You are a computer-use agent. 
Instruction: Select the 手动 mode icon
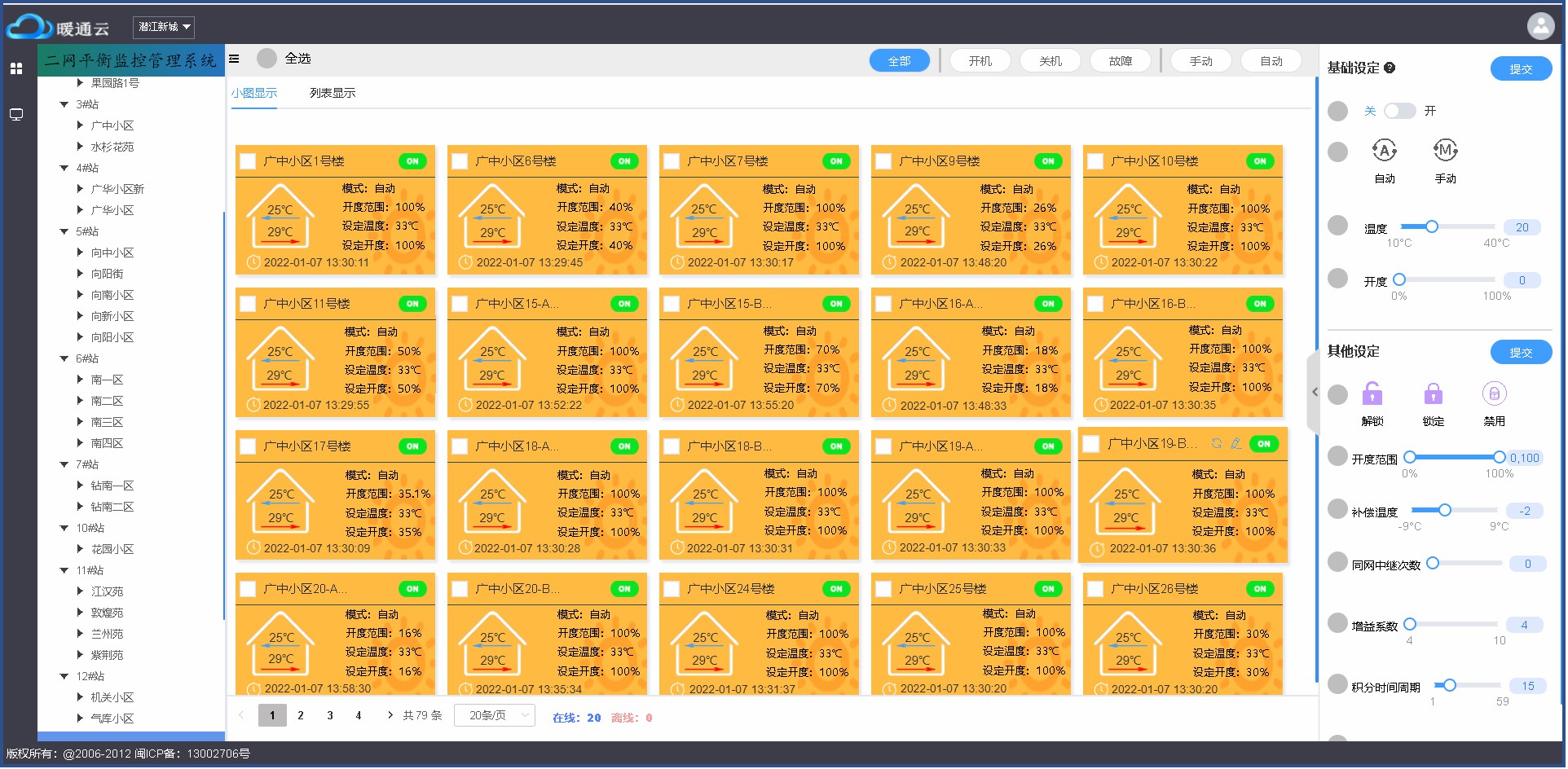click(1445, 150)
